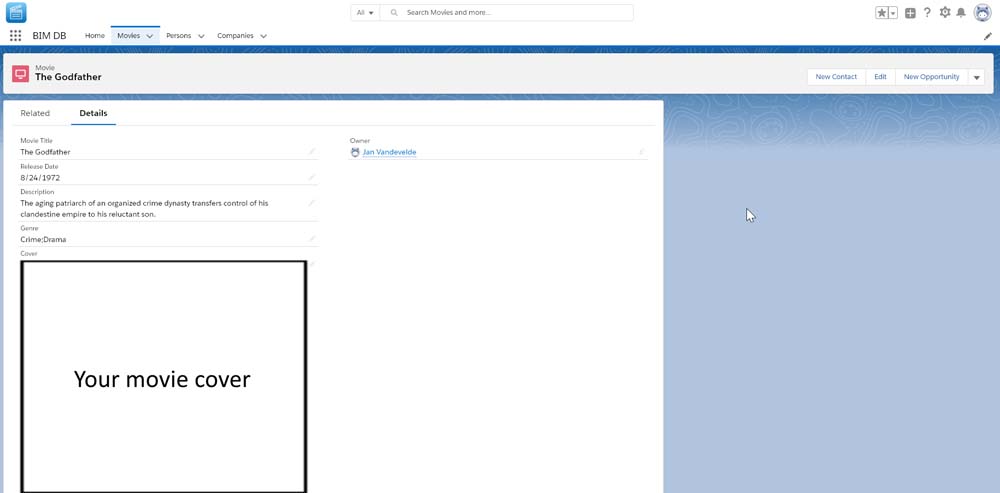
Task: Focus the Search Movies and more field
Action: pyautogui.click(x=506, y=12)
